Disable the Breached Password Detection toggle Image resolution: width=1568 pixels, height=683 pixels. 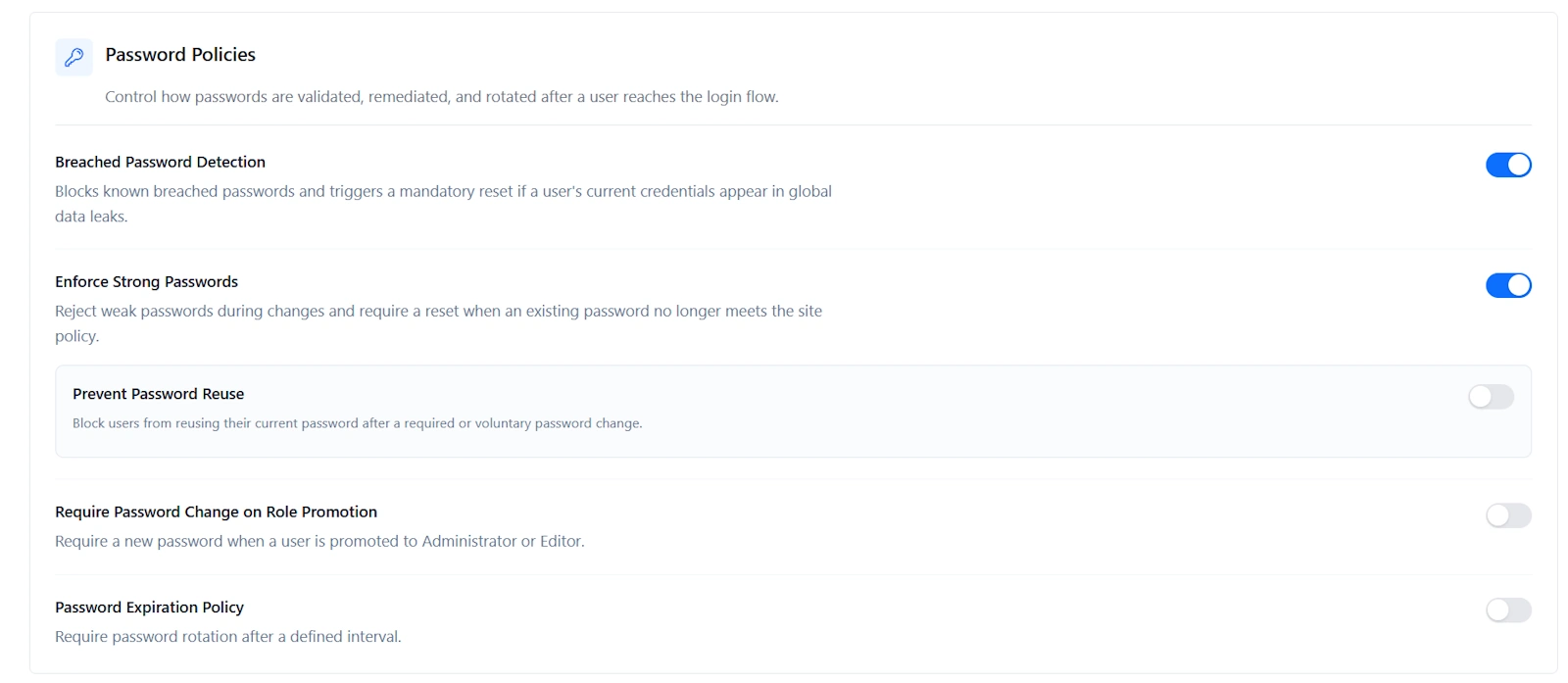point(1508,165)
